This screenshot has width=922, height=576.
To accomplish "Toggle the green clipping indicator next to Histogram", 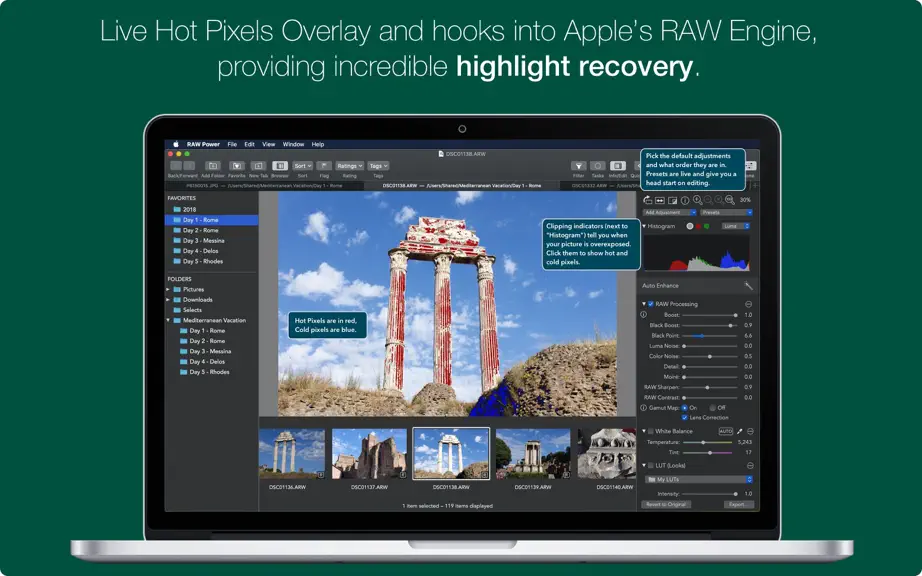I will (x=706, y=226).
